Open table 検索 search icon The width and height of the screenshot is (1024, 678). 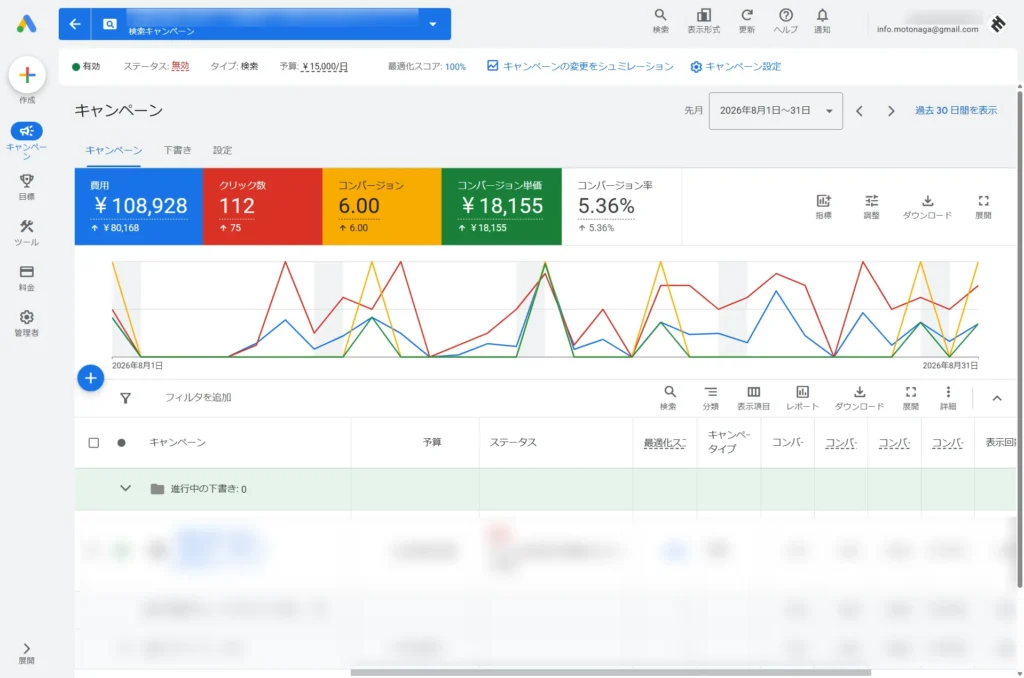pos(669,397)
